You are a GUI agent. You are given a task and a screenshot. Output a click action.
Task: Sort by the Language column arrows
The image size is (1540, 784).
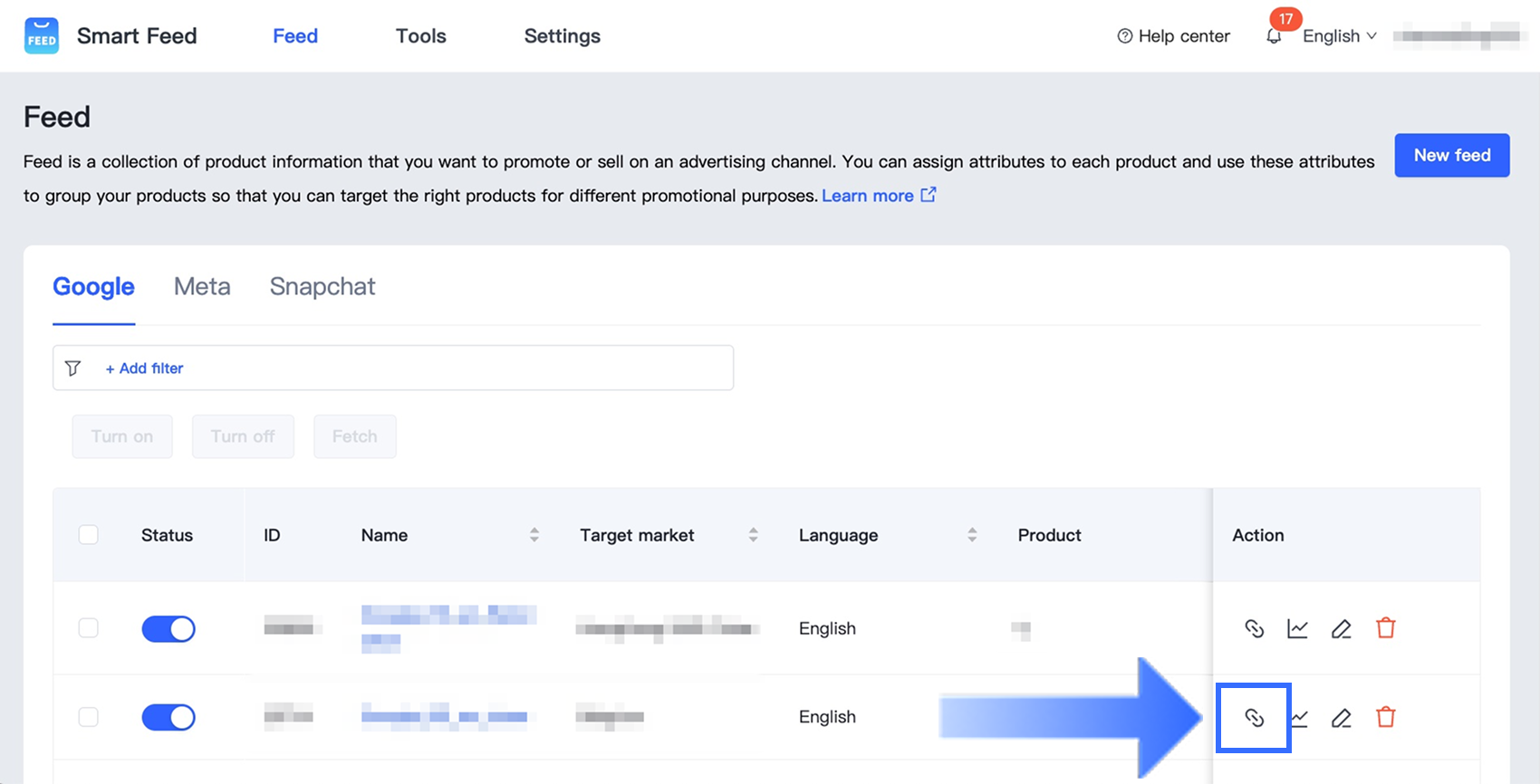[972, 535]
